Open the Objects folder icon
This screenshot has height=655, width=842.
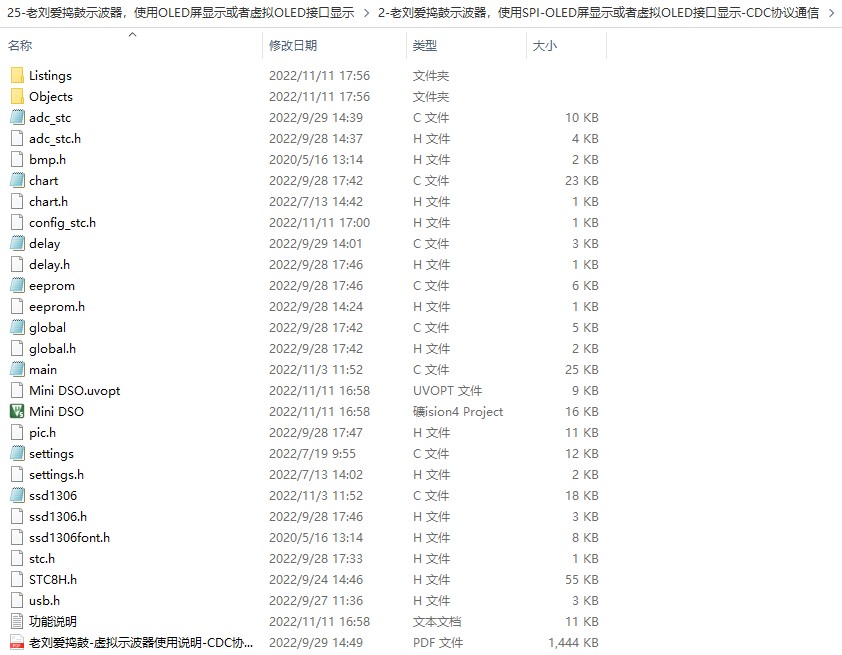(16, 96)
